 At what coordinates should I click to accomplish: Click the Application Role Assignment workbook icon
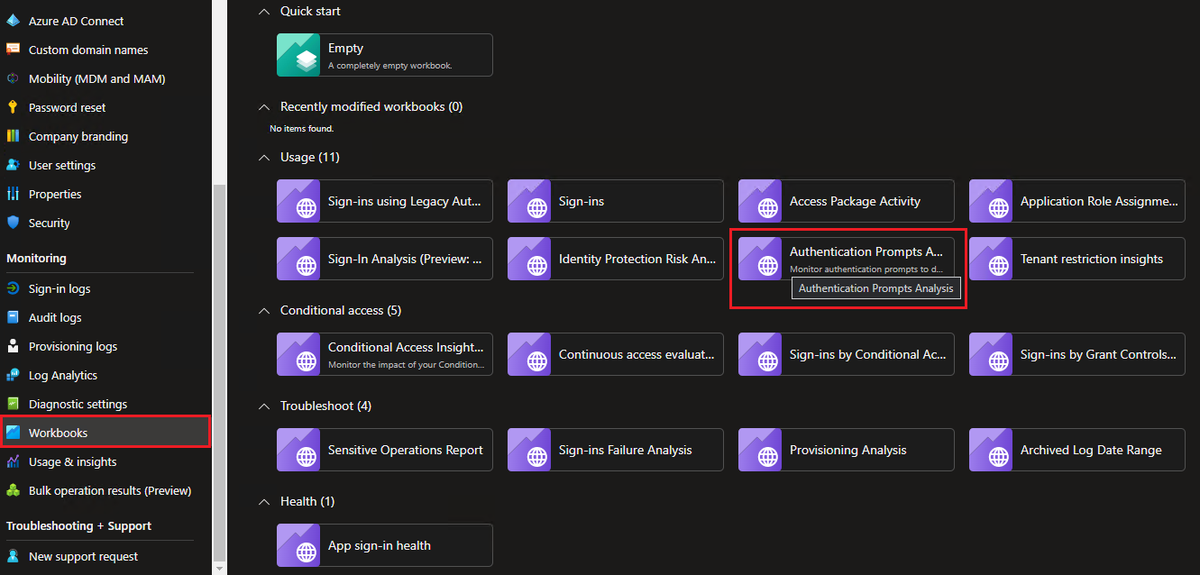click(991, 201)
